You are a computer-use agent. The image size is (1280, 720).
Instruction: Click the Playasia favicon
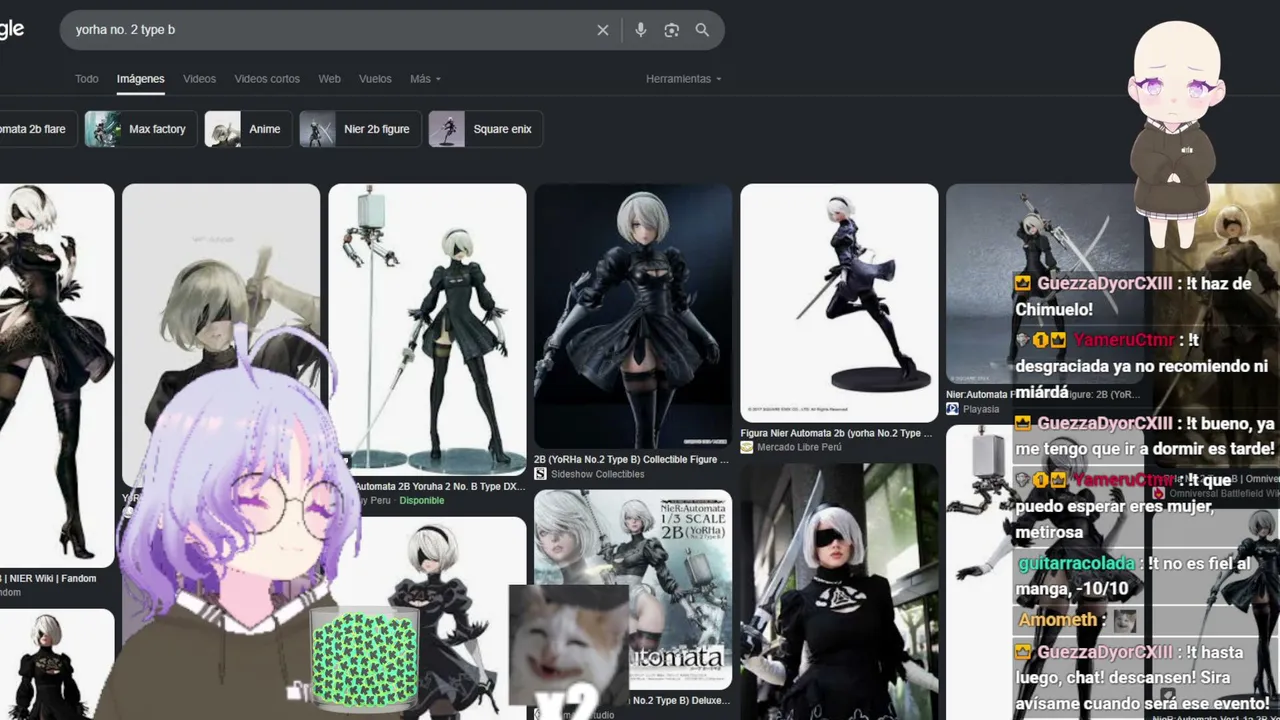point(952,409)
